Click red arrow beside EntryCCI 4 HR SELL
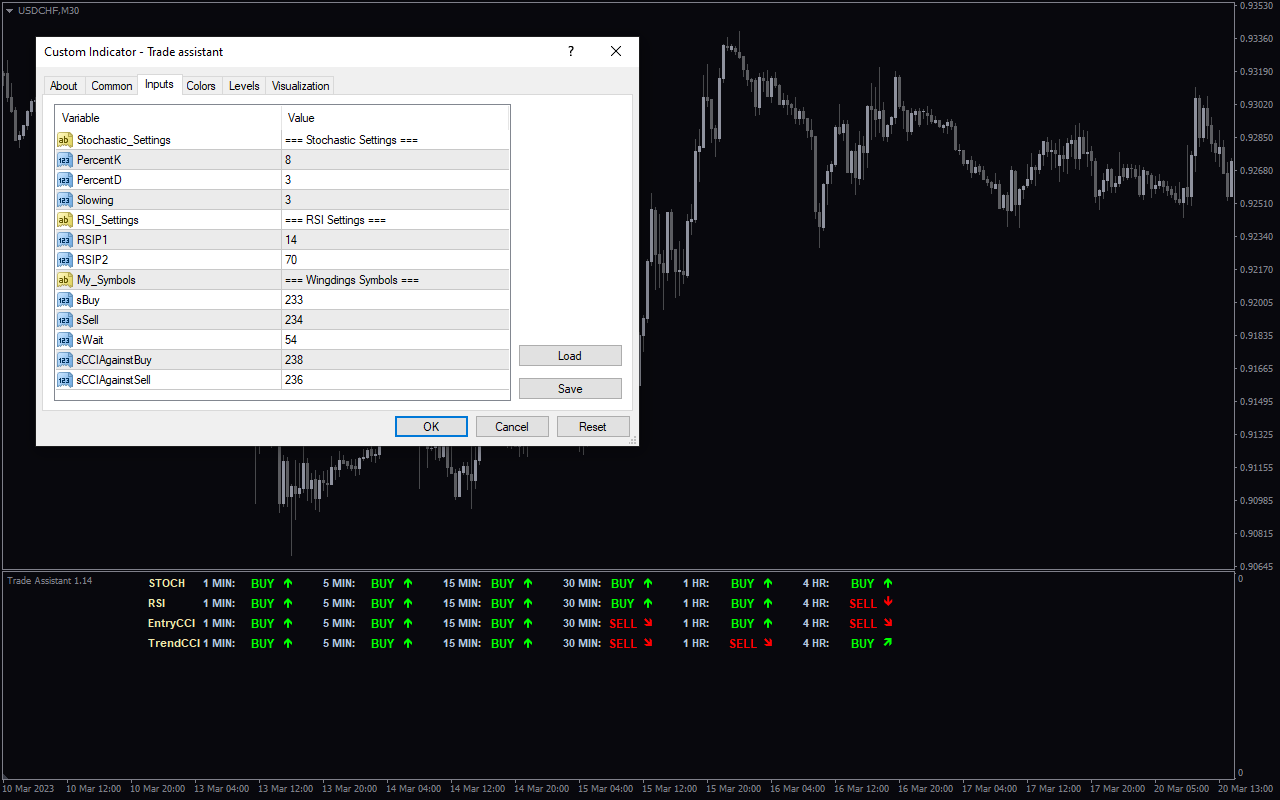This screenshot has height=800, width=1280. (x=888, y=622)
